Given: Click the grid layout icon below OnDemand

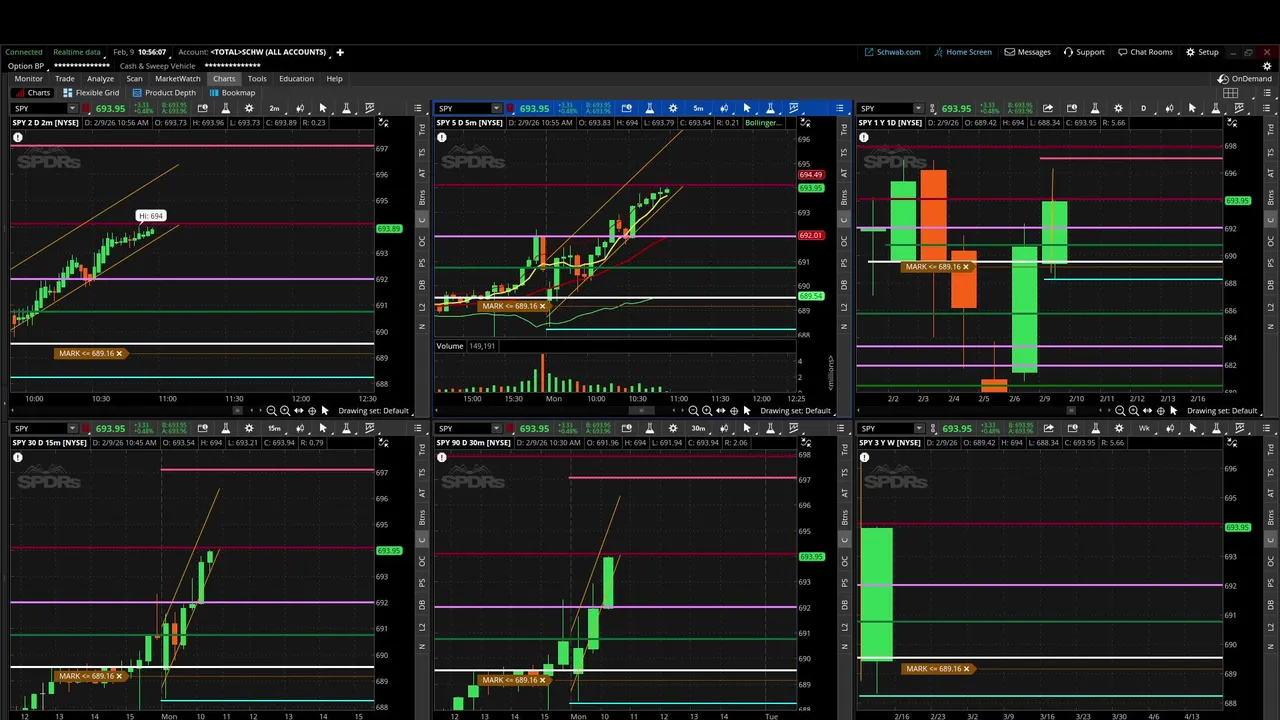Looking at the screenshot, I should coord(1231,93).
